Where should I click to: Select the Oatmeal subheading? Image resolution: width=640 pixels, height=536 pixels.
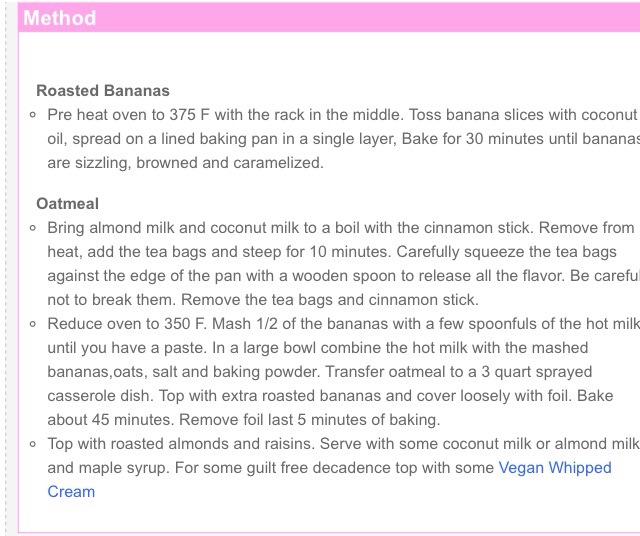(67, 203)
